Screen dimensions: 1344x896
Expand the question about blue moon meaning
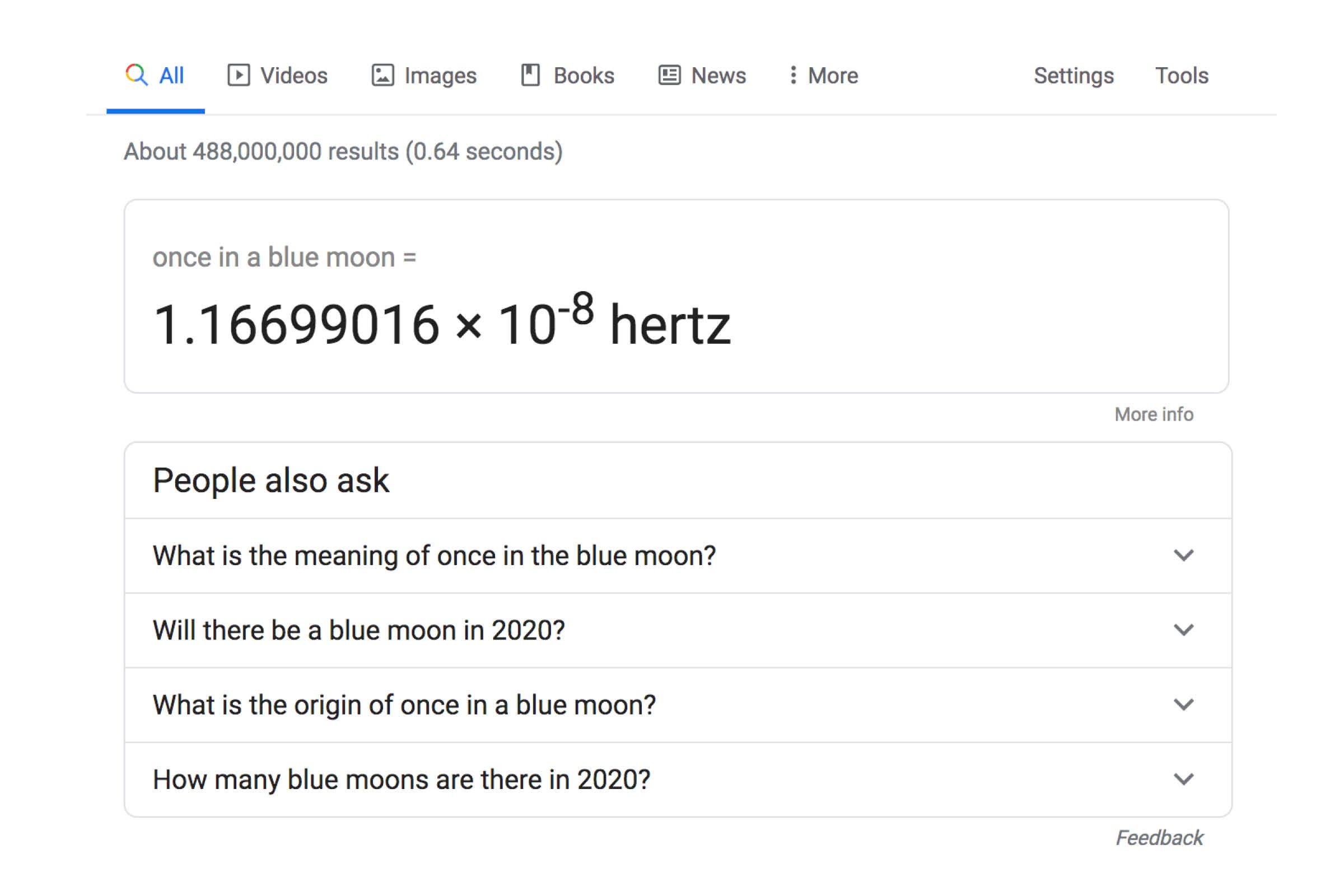pos(1184,555)
